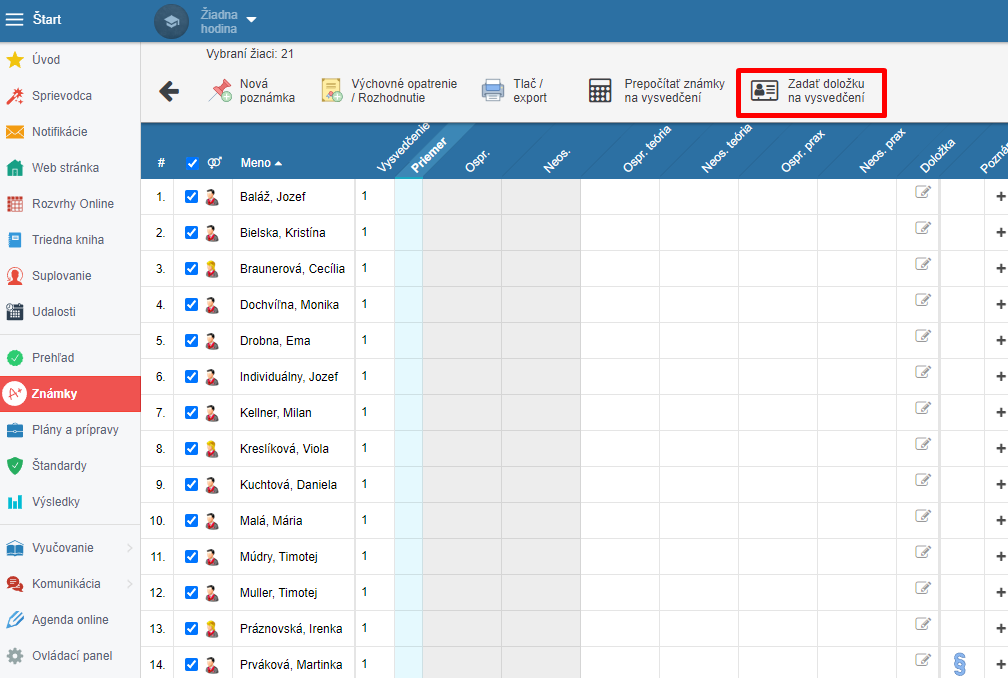Click student icon for Braunerová, Cecília
Screen dimensions: 1008x678
point(212,269)
